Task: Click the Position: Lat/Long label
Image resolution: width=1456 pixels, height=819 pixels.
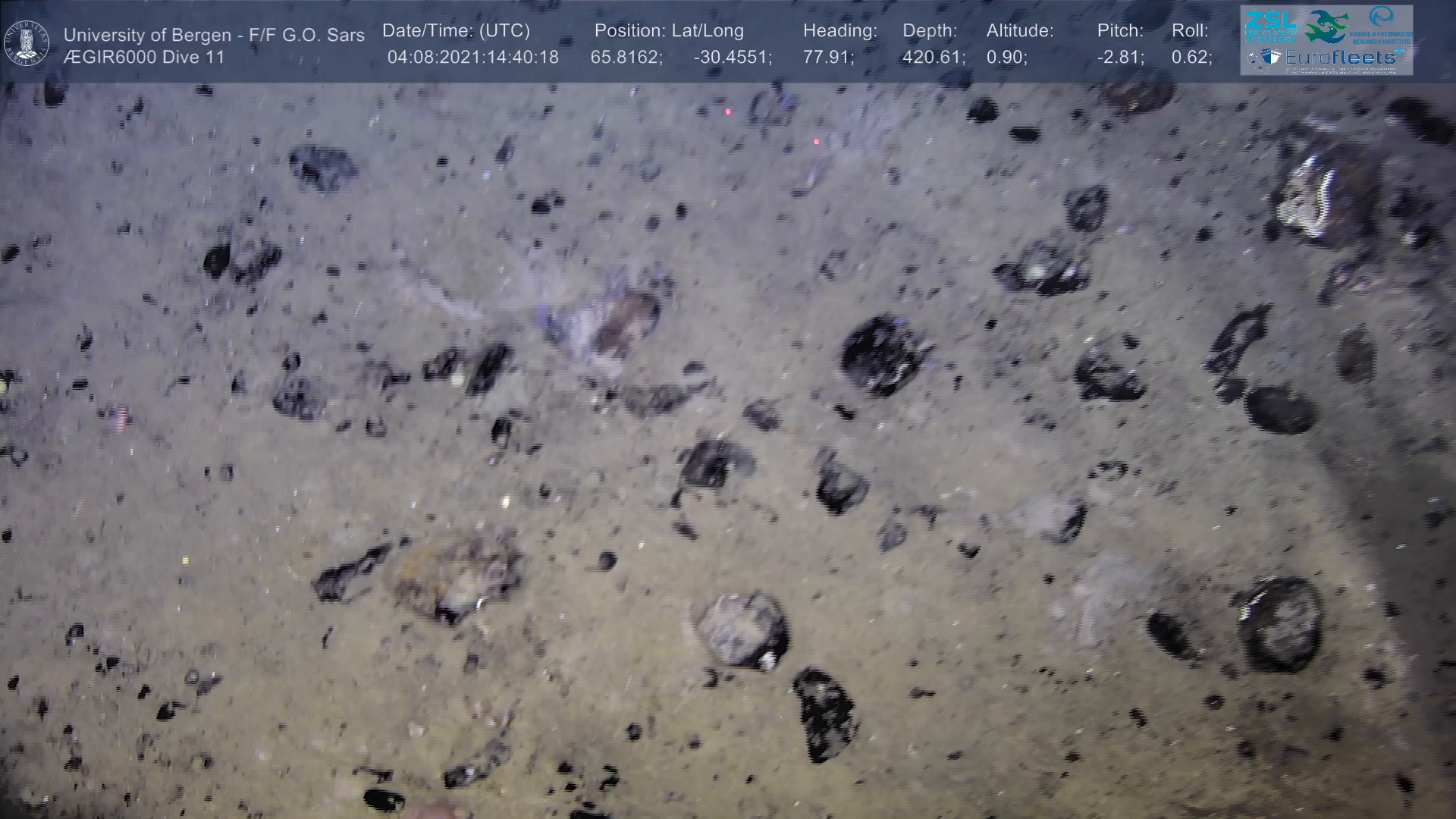Action: tap(669, 31)
